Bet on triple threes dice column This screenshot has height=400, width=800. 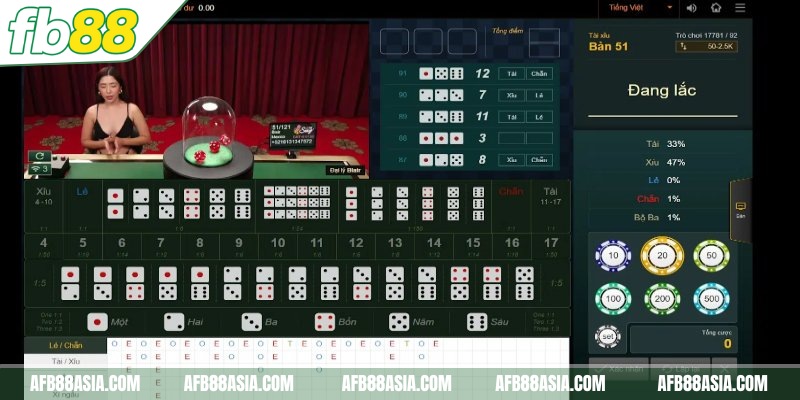pos(403,204)
